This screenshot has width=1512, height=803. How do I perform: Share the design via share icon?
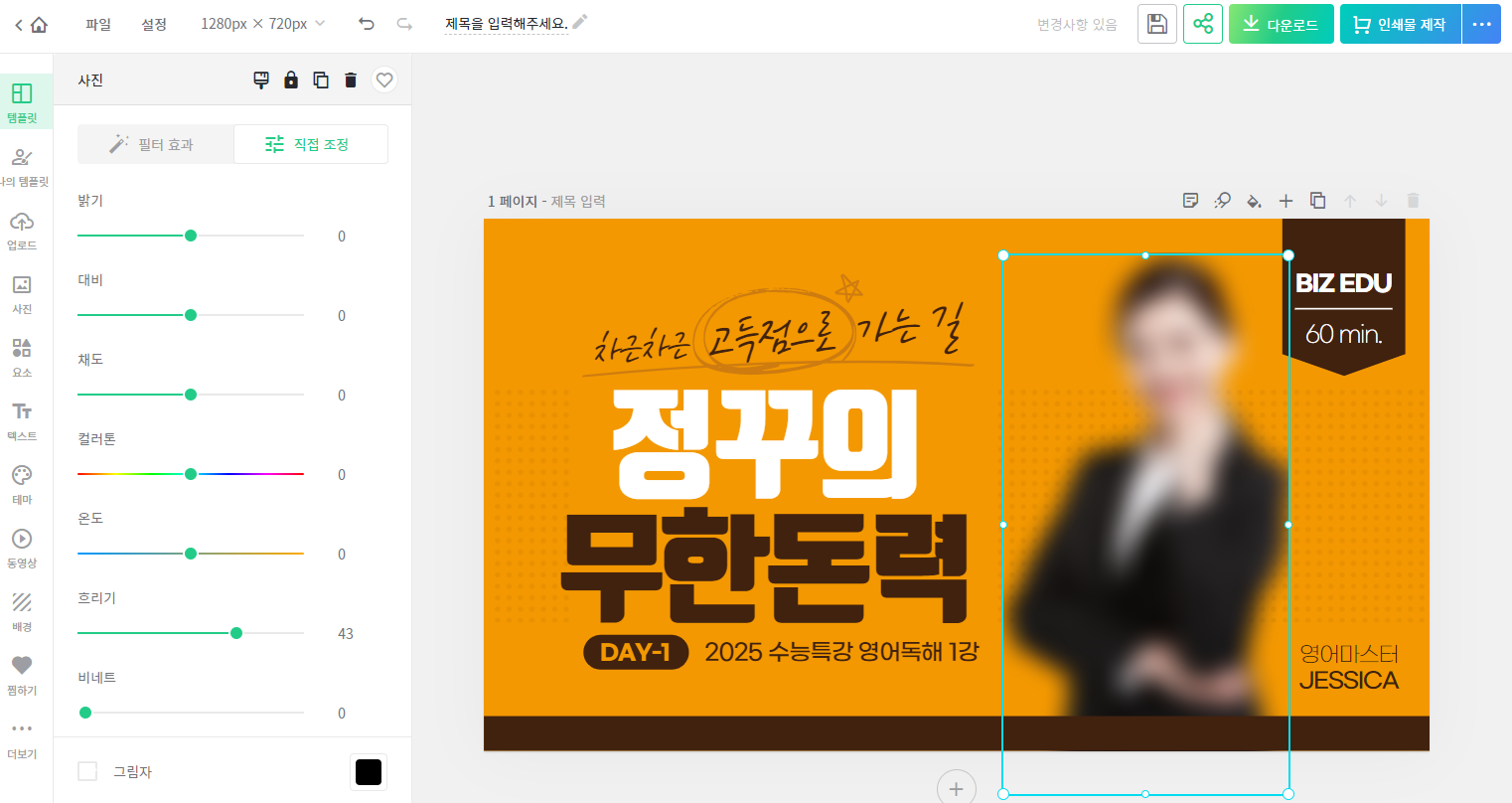click(1203, 24)
